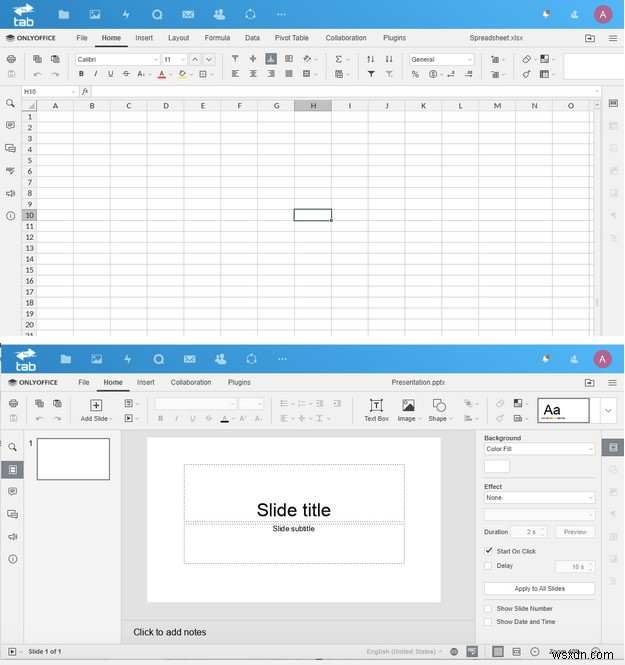
Task: Expand the H10 cell name box dropdown
Action: click(x=73, y=91)
